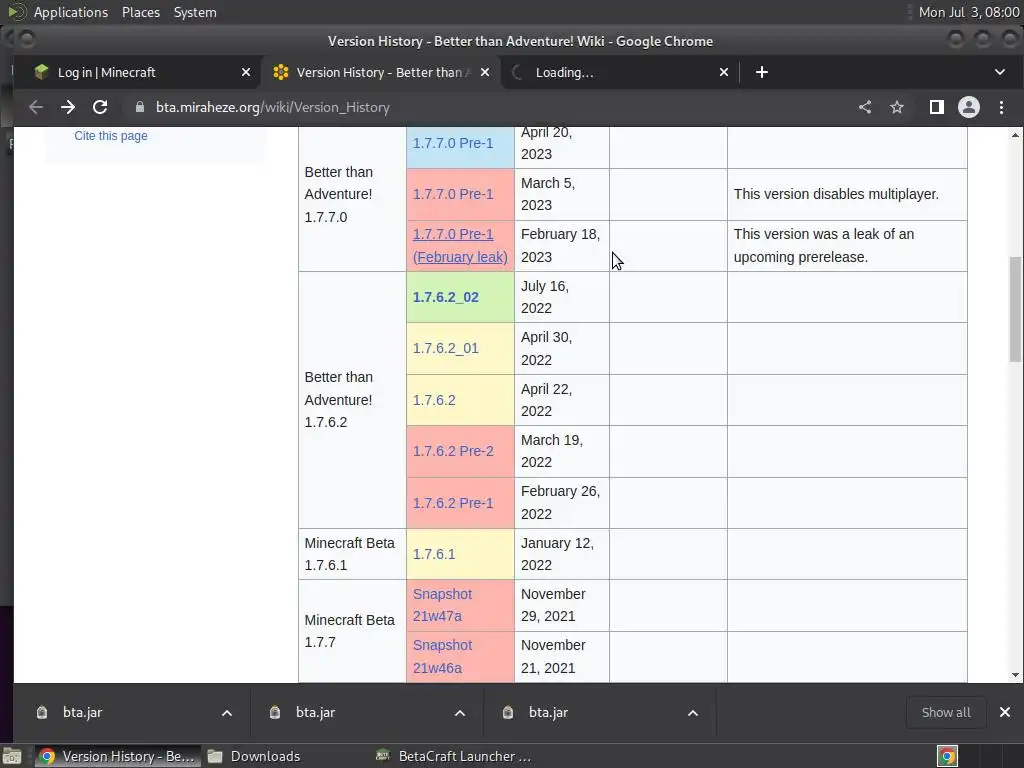Open the 1.7.6.2 version link
Screen dimensions: 1024x768
click(434, 400)
